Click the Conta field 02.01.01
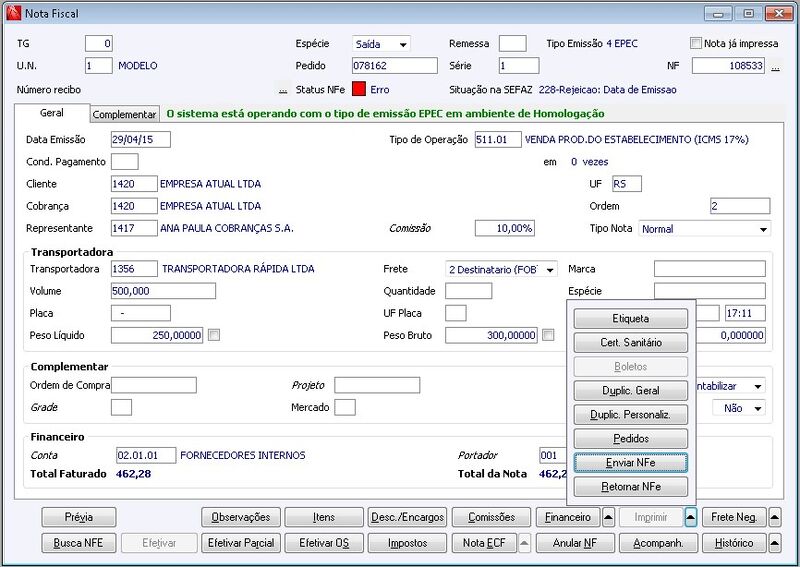This screenshot has height=567, width=800. pos(146,455)
